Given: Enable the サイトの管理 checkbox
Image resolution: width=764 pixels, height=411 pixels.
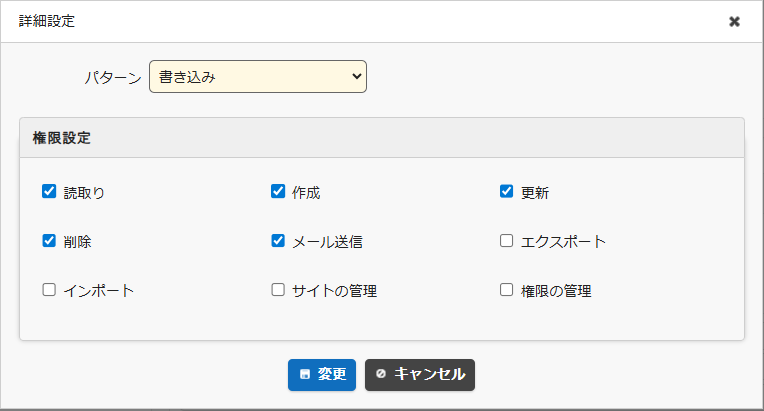Looking at the screenshot, I should tap(278, 290).
